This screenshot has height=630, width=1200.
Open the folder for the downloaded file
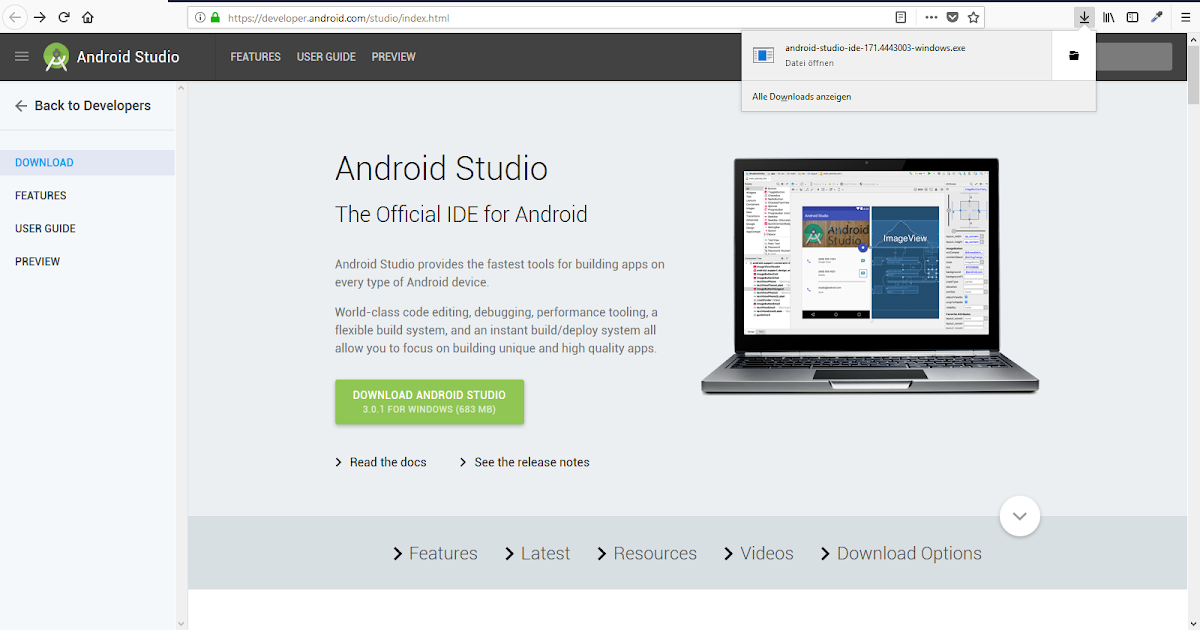1073,55
